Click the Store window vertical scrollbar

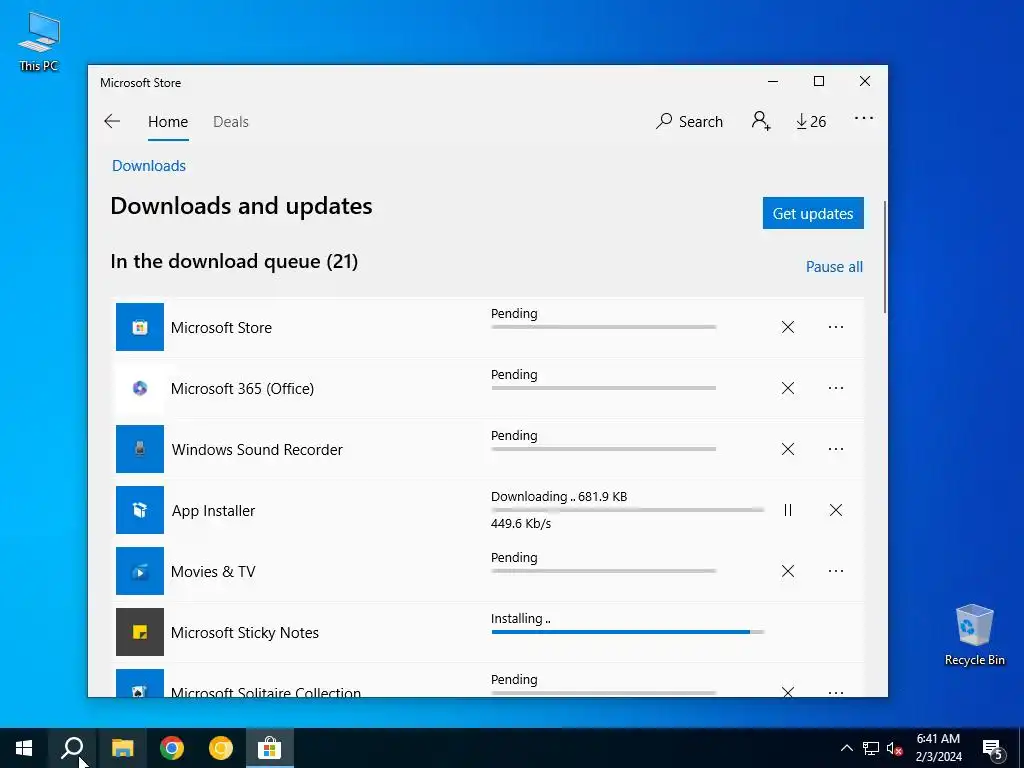point(885,257)
